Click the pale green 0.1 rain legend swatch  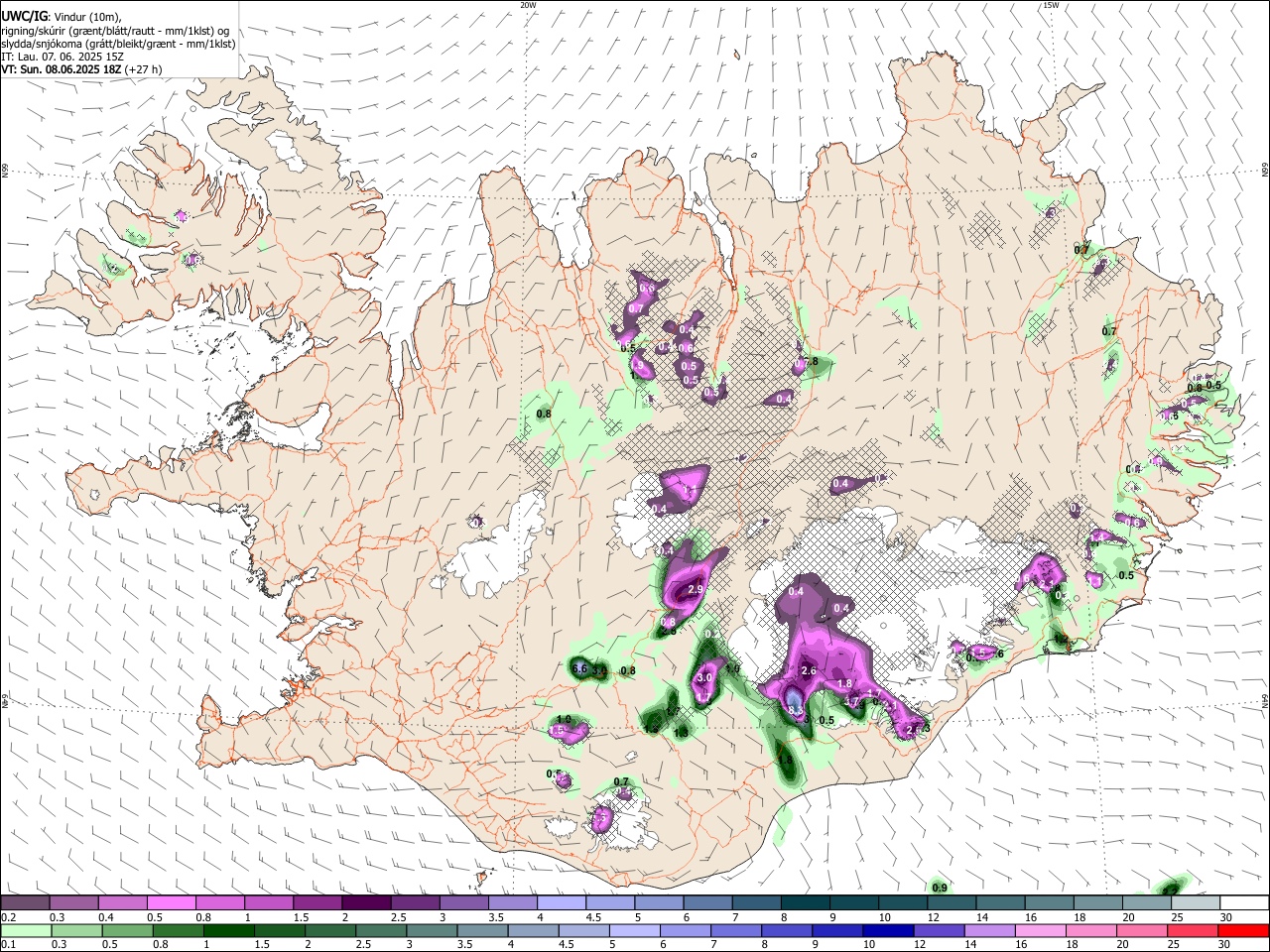(26, 930)
